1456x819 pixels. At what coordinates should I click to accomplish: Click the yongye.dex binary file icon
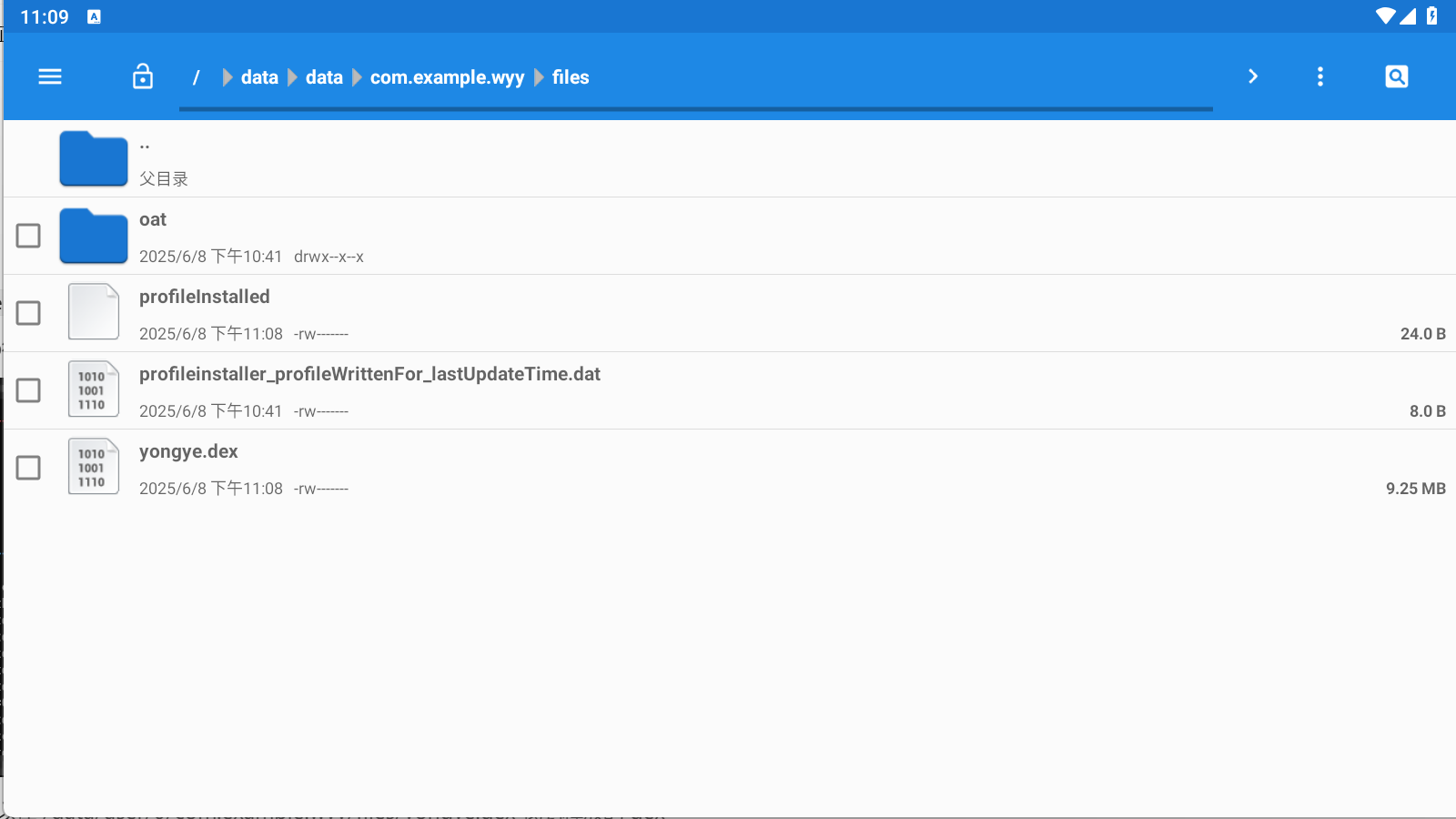pyautogui.click(x=94, y=467)
